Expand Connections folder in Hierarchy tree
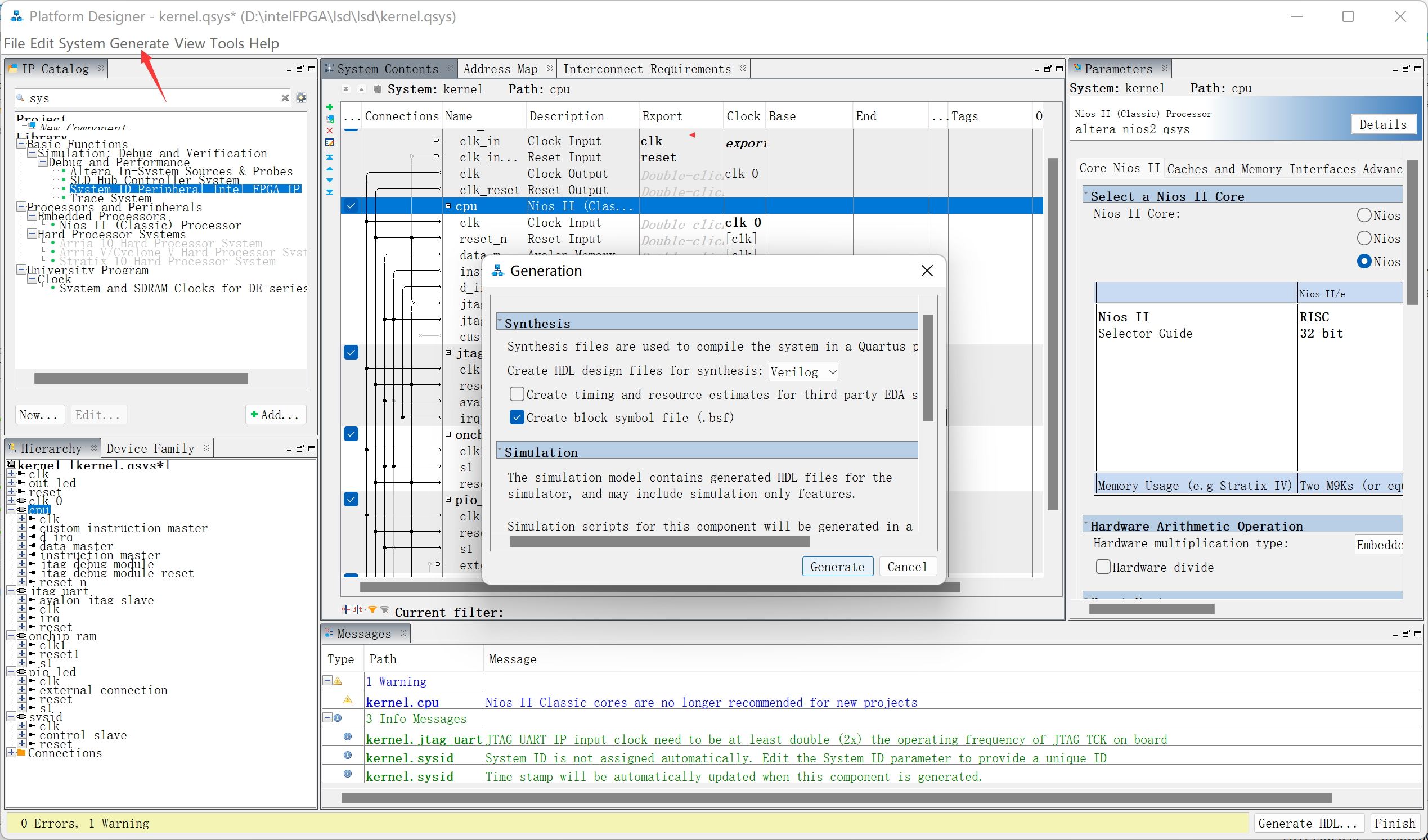1428x840 pixels. pyautogui.click(x=11, y=753)
